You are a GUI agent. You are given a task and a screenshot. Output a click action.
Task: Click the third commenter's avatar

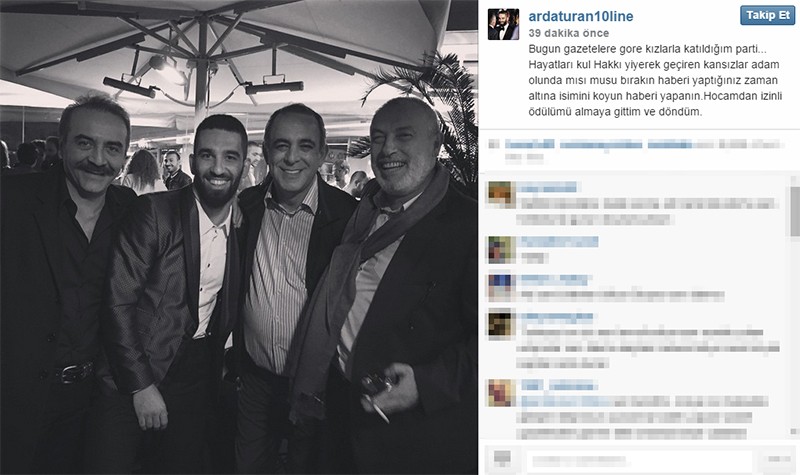501,287
